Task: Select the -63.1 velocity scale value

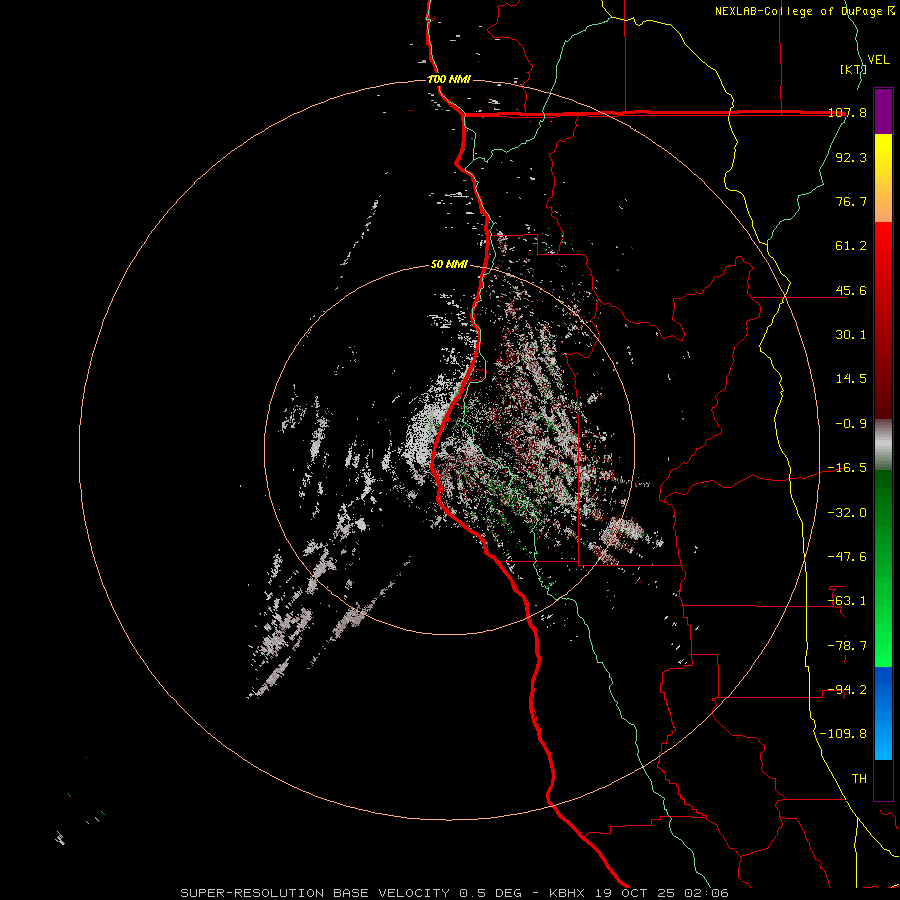Action: click(x=848, y=601)
